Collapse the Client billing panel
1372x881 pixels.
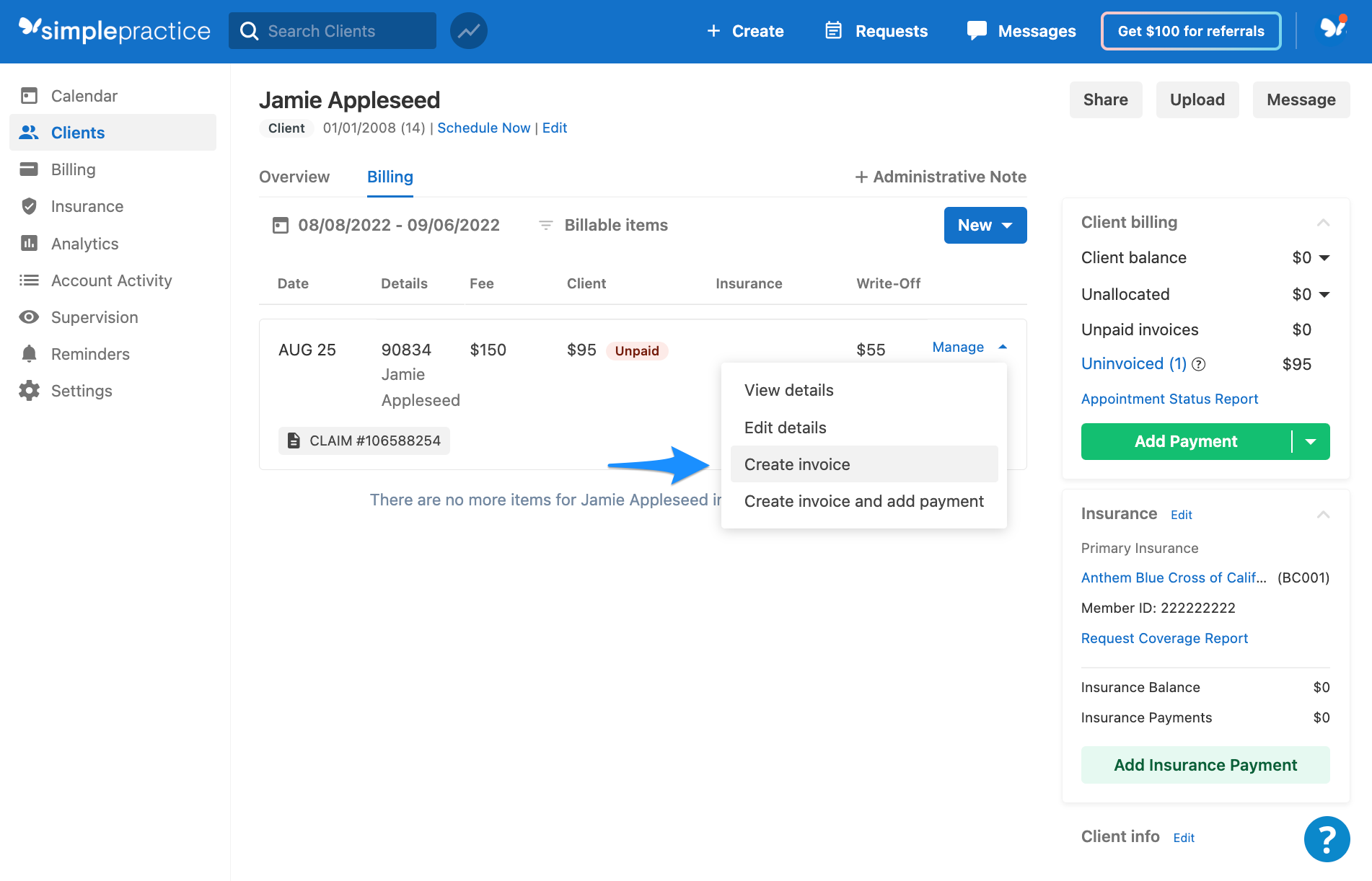(x=1323, y=223)
